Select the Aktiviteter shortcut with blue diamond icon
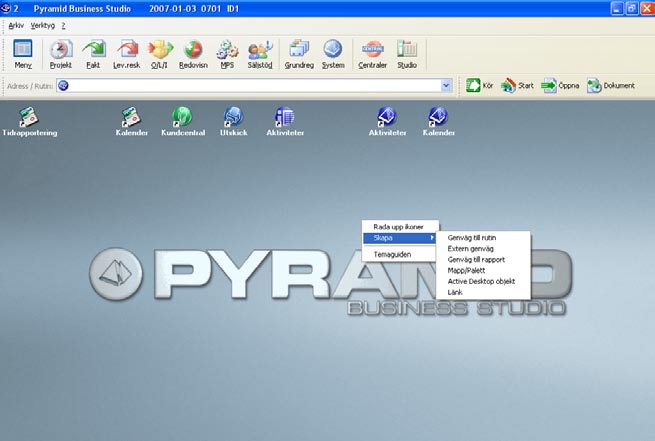655x441 pixels. coord(387,122)
